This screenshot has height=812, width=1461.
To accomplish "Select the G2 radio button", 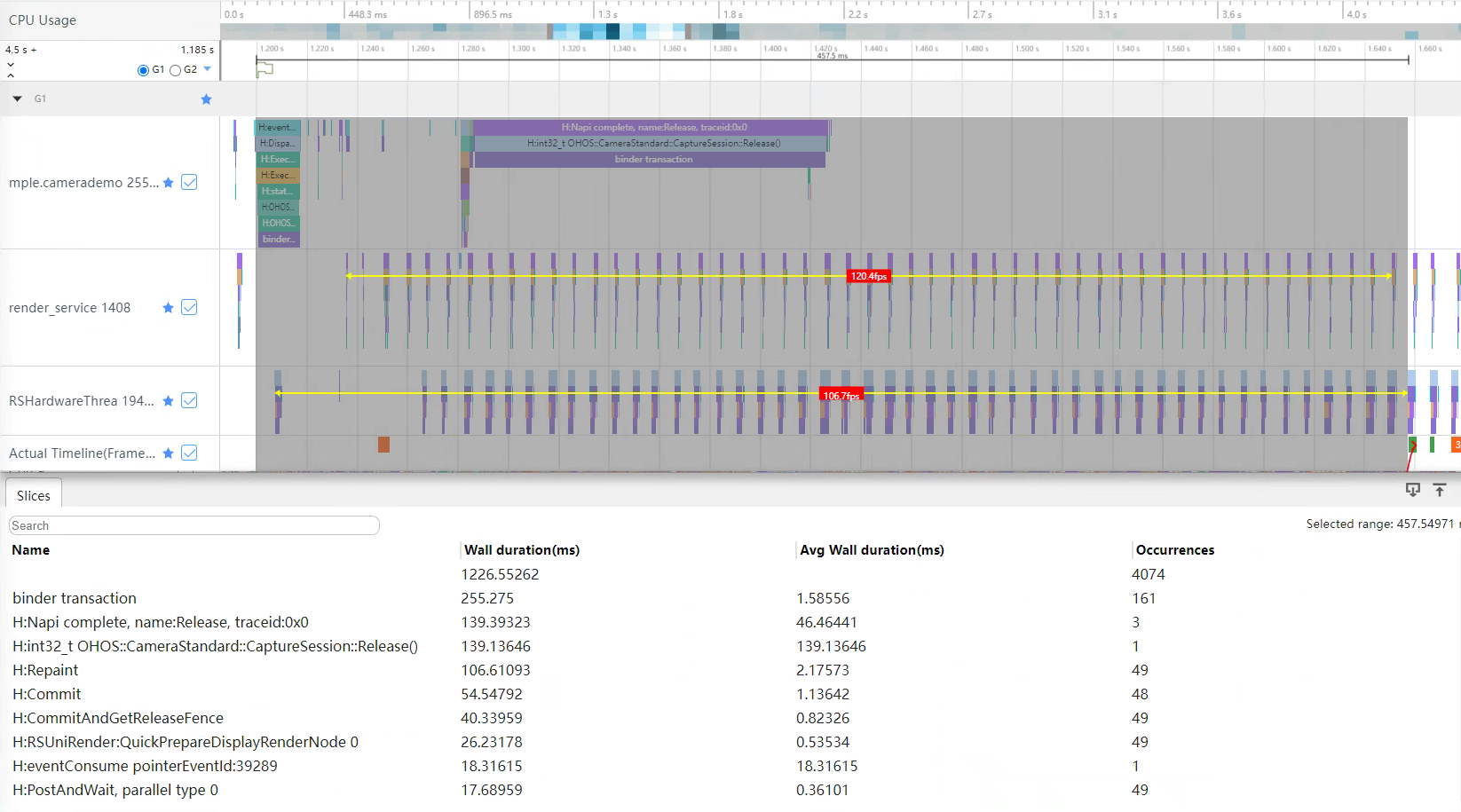I will click(176, 70).
